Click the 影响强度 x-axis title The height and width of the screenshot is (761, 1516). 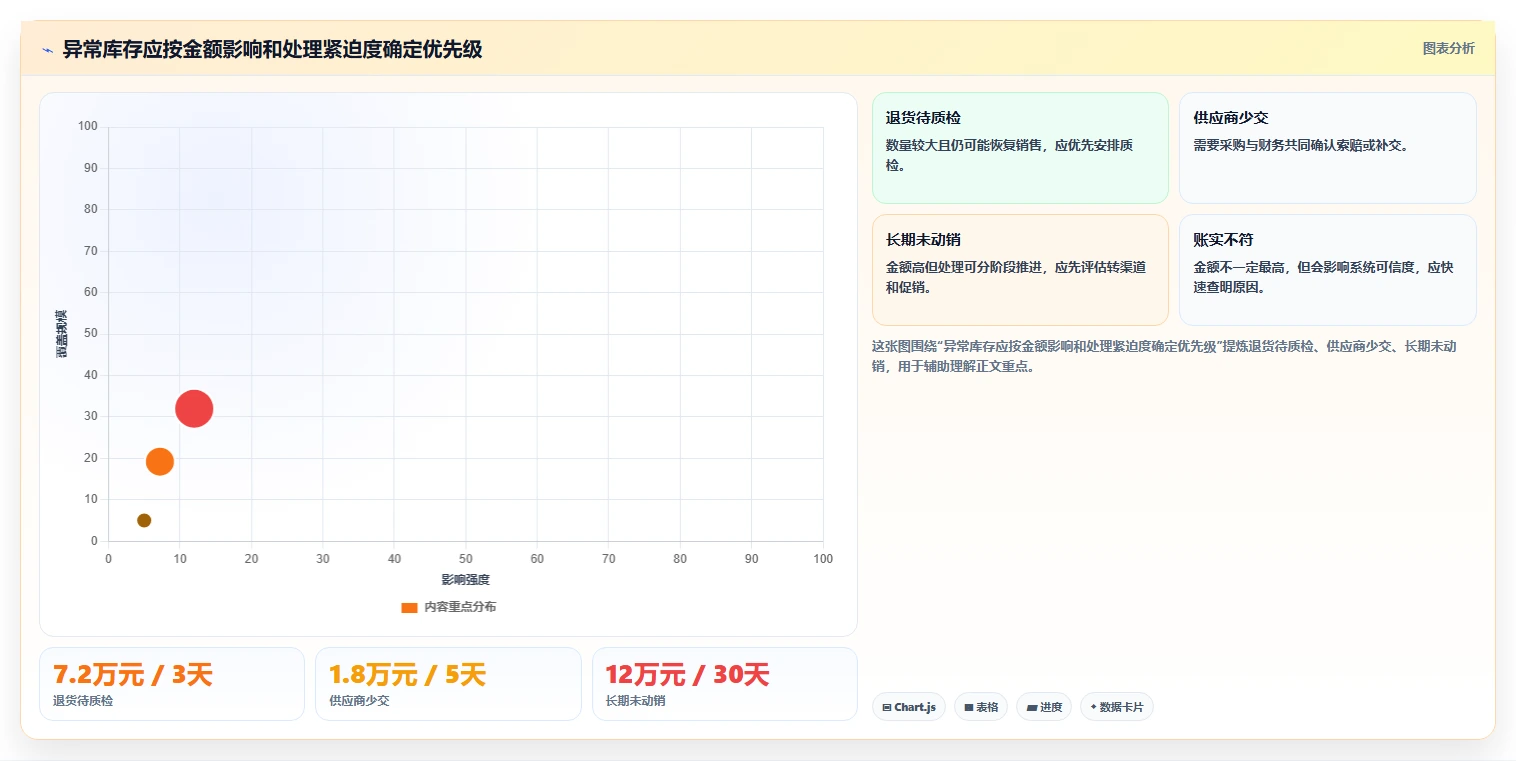coord(465,580)
